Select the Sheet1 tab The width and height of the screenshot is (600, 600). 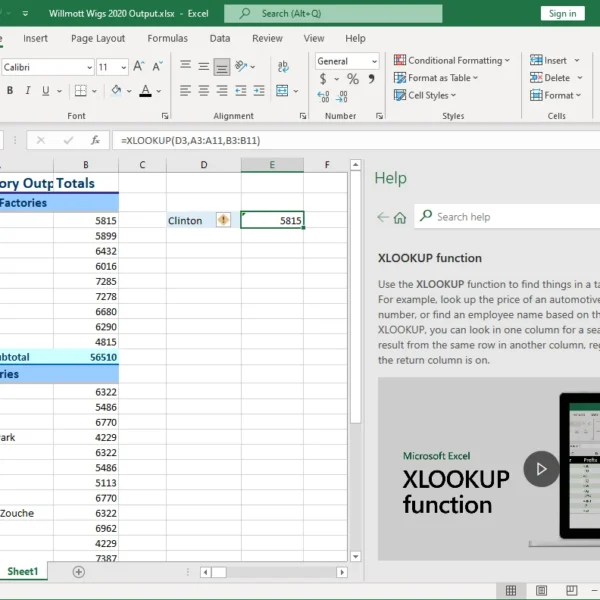(x=23, y=571)
